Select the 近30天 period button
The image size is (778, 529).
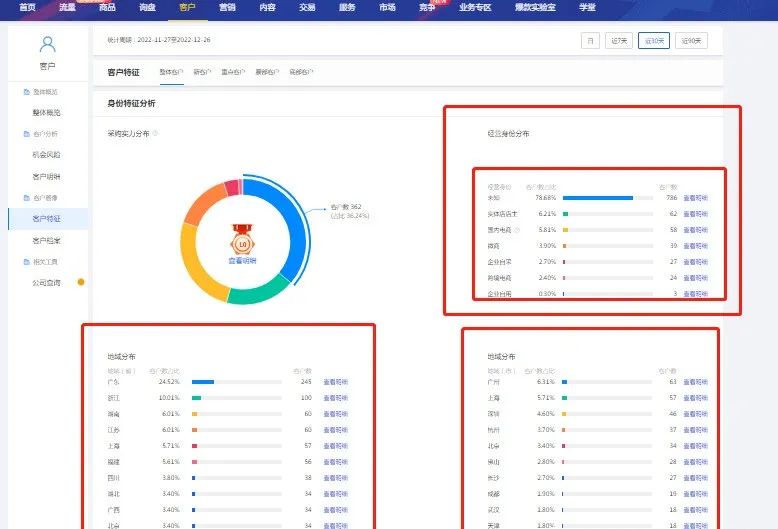pos(654,41)
